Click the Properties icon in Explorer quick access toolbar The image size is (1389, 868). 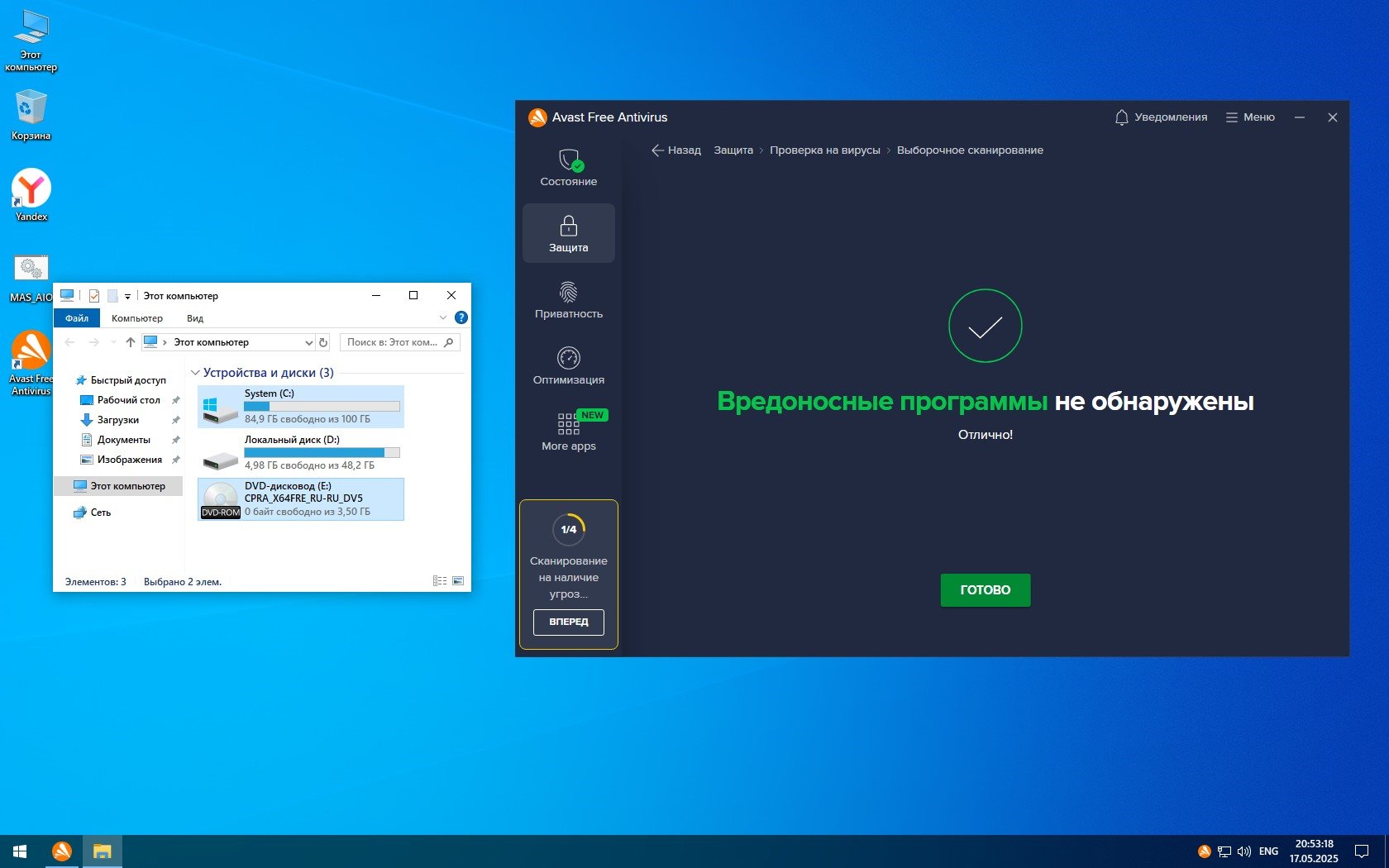pos(94,296)
